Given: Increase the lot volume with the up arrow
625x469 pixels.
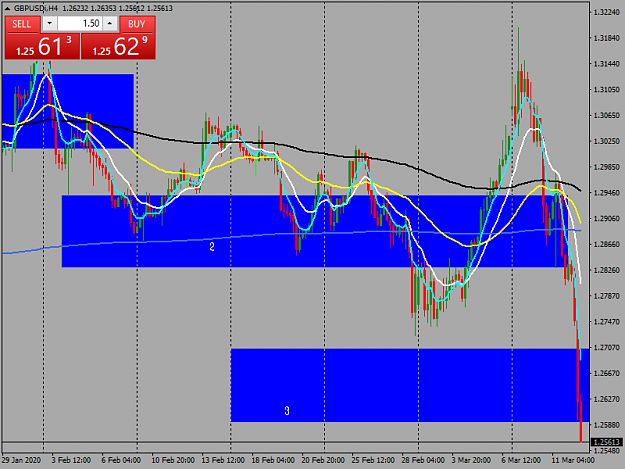Looking at the screenshot, I should point(110,24).
